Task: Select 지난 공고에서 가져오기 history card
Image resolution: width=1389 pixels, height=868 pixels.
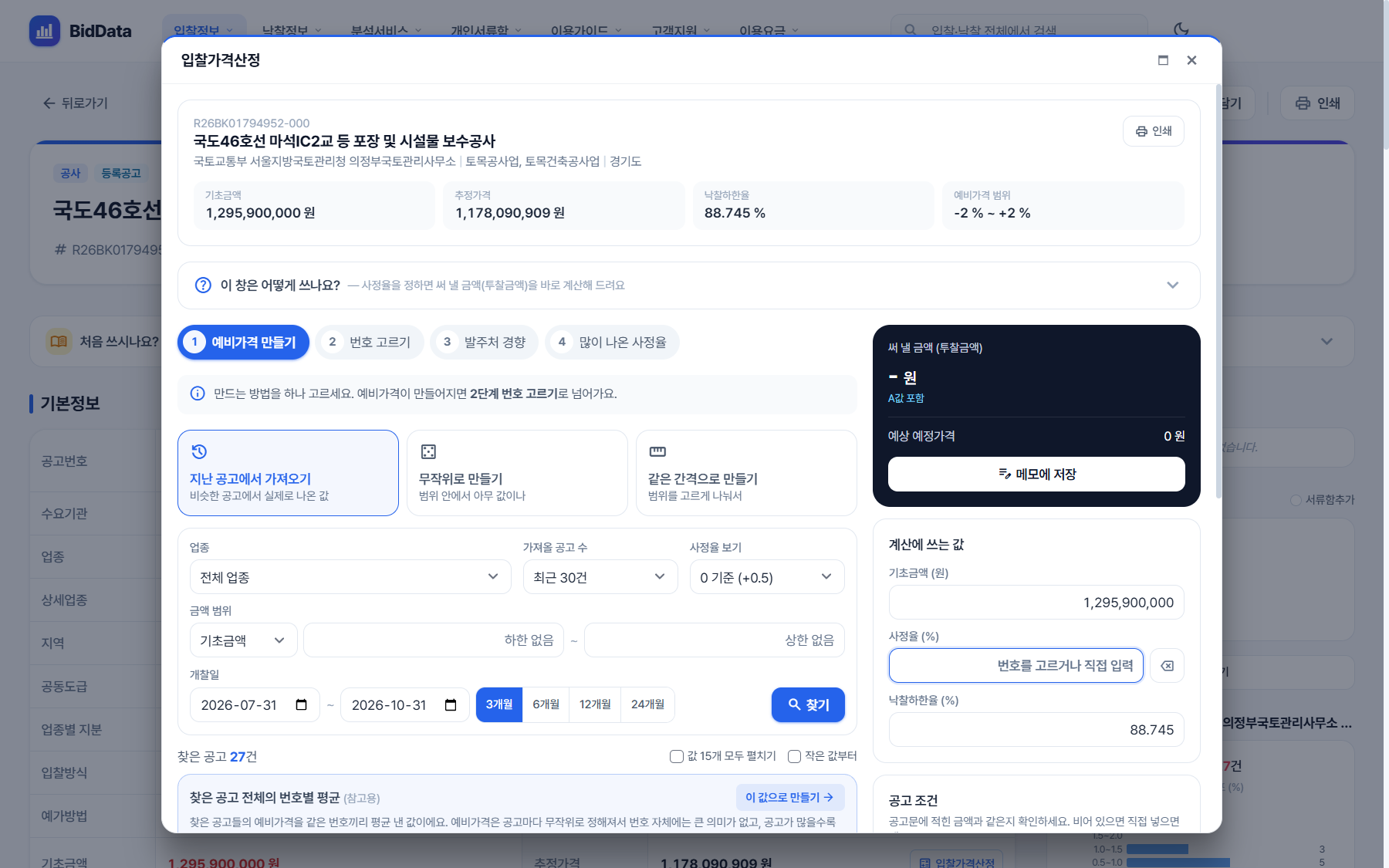Action: click(288, 473)
